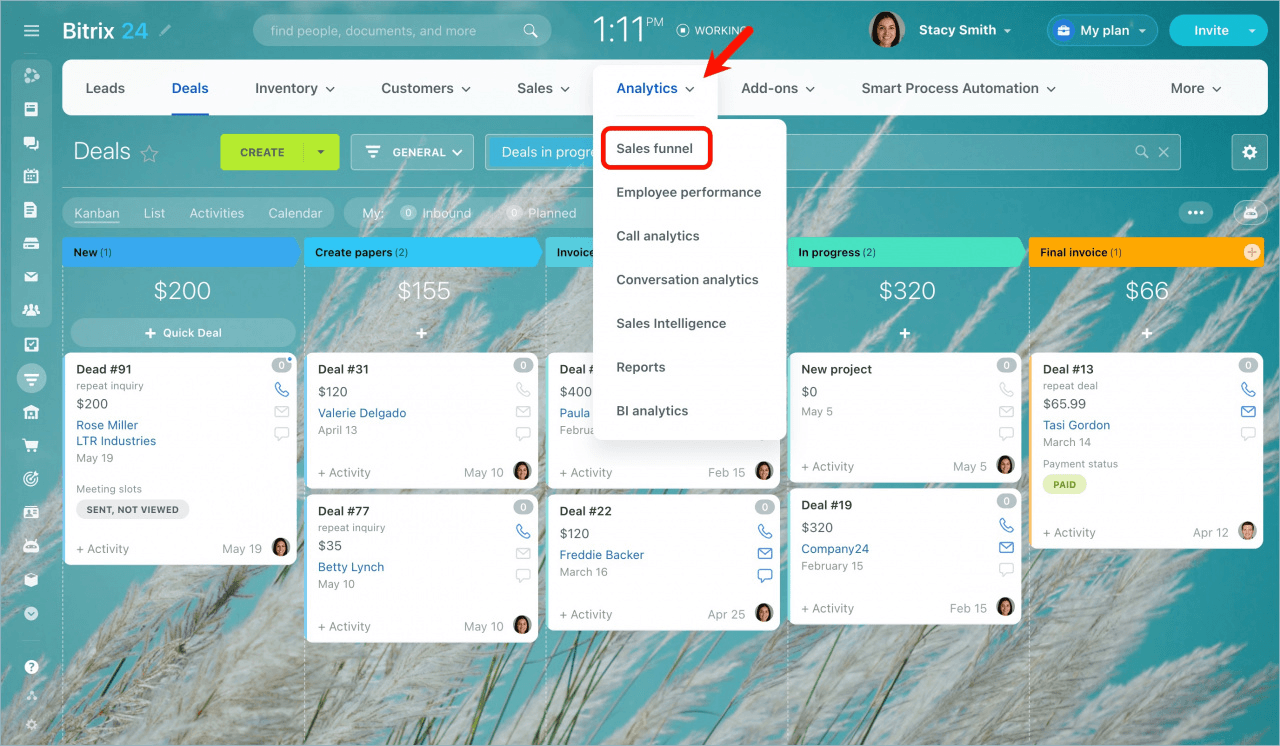This screenshot has width=1280, height=746.
Task: Select Call analytics in the Analytics menu
Action: [658, 236]
